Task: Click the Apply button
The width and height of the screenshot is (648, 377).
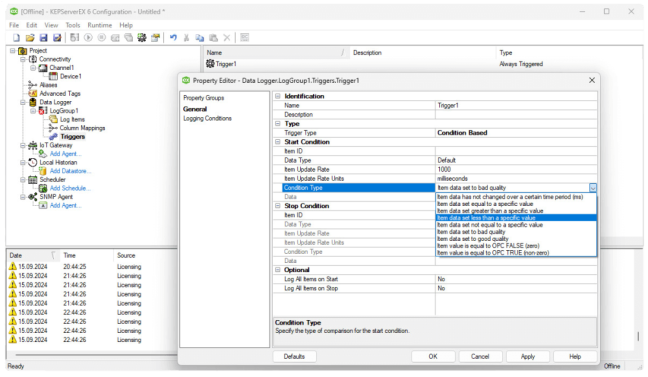Action: pos(528,357)
